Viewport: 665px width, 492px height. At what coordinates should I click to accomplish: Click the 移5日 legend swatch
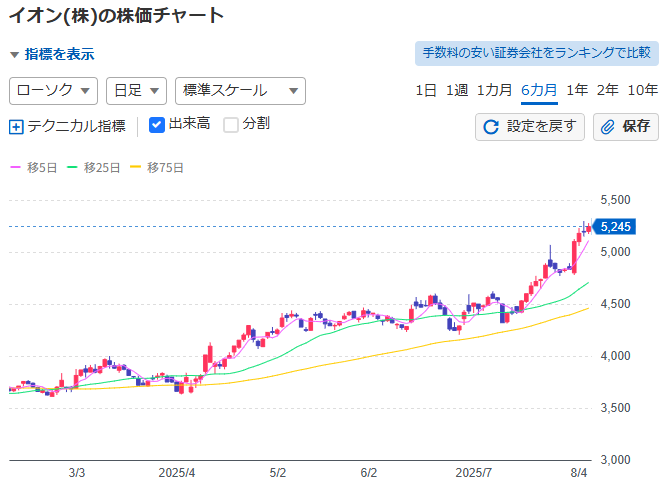[15, 167]
